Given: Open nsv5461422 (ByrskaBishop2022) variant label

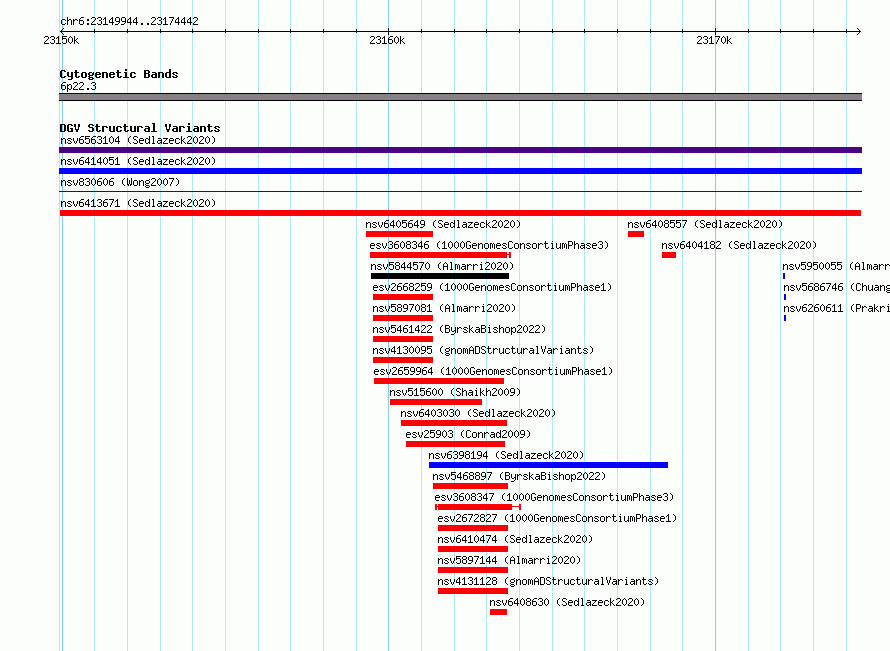Looking at the screenshot, I should [459, 329].
